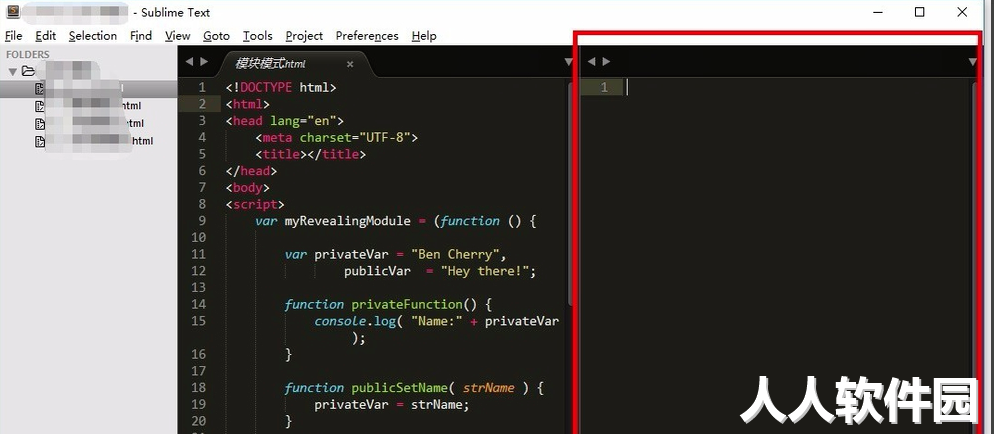Click the html tag on line 2

248,105
